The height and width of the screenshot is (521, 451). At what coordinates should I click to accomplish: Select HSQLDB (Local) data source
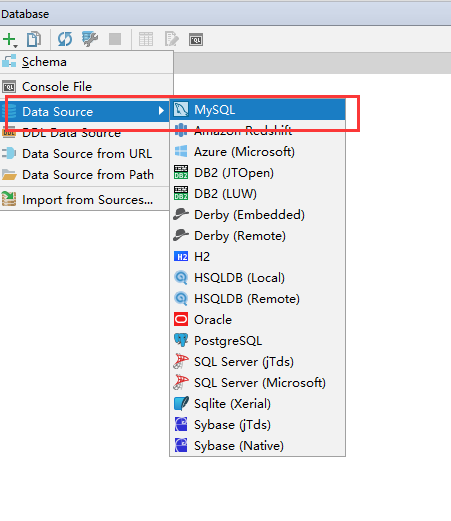coord(257,278)
